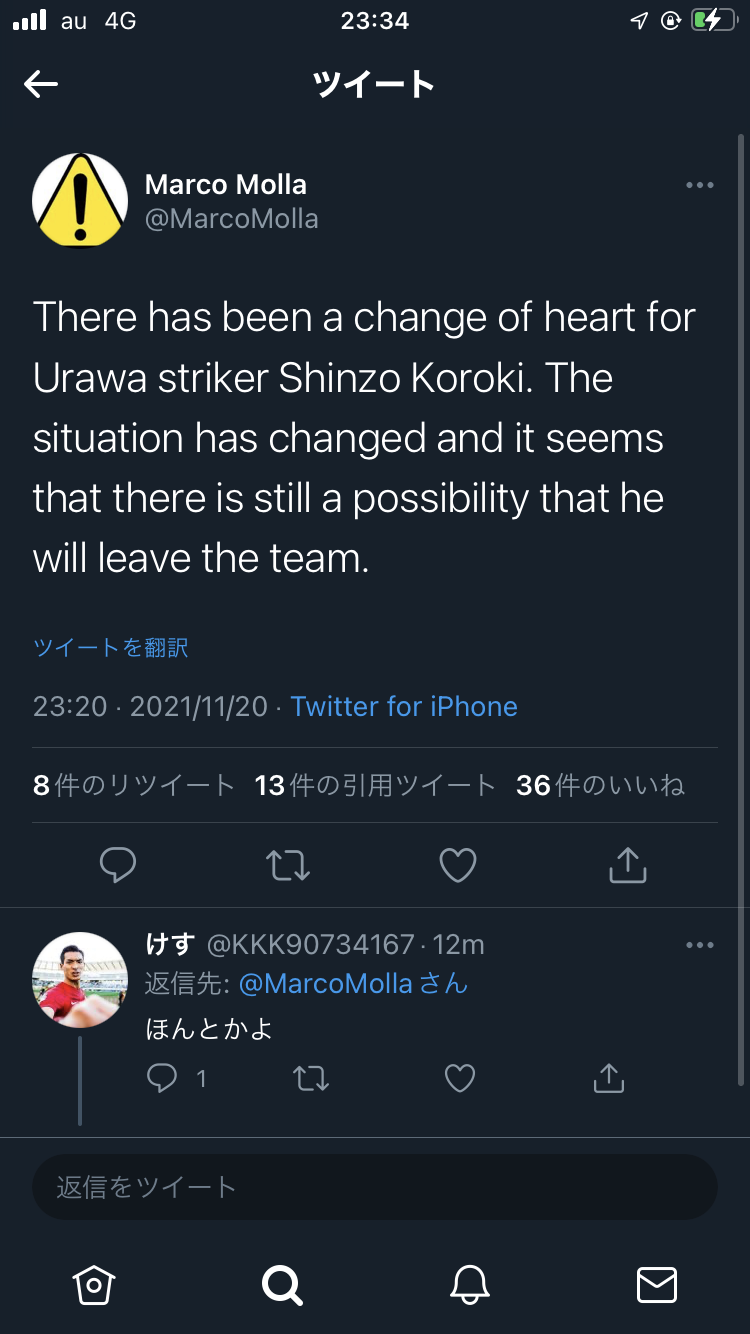Tap the 返信をツイート reply input field

[x=375, y=1187]
